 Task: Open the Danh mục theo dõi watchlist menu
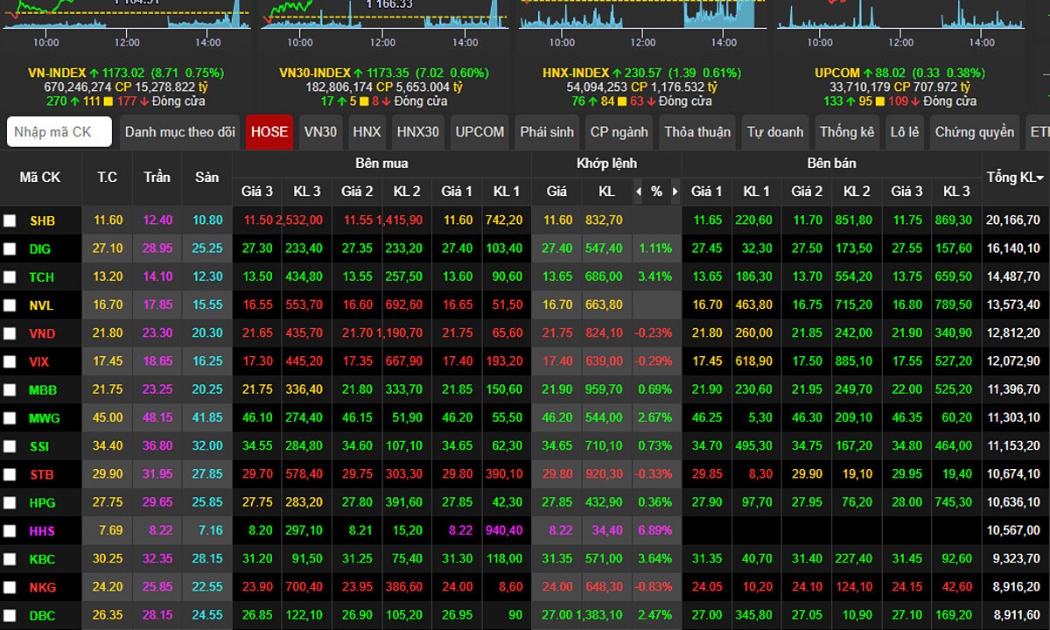tap(180, 132)
